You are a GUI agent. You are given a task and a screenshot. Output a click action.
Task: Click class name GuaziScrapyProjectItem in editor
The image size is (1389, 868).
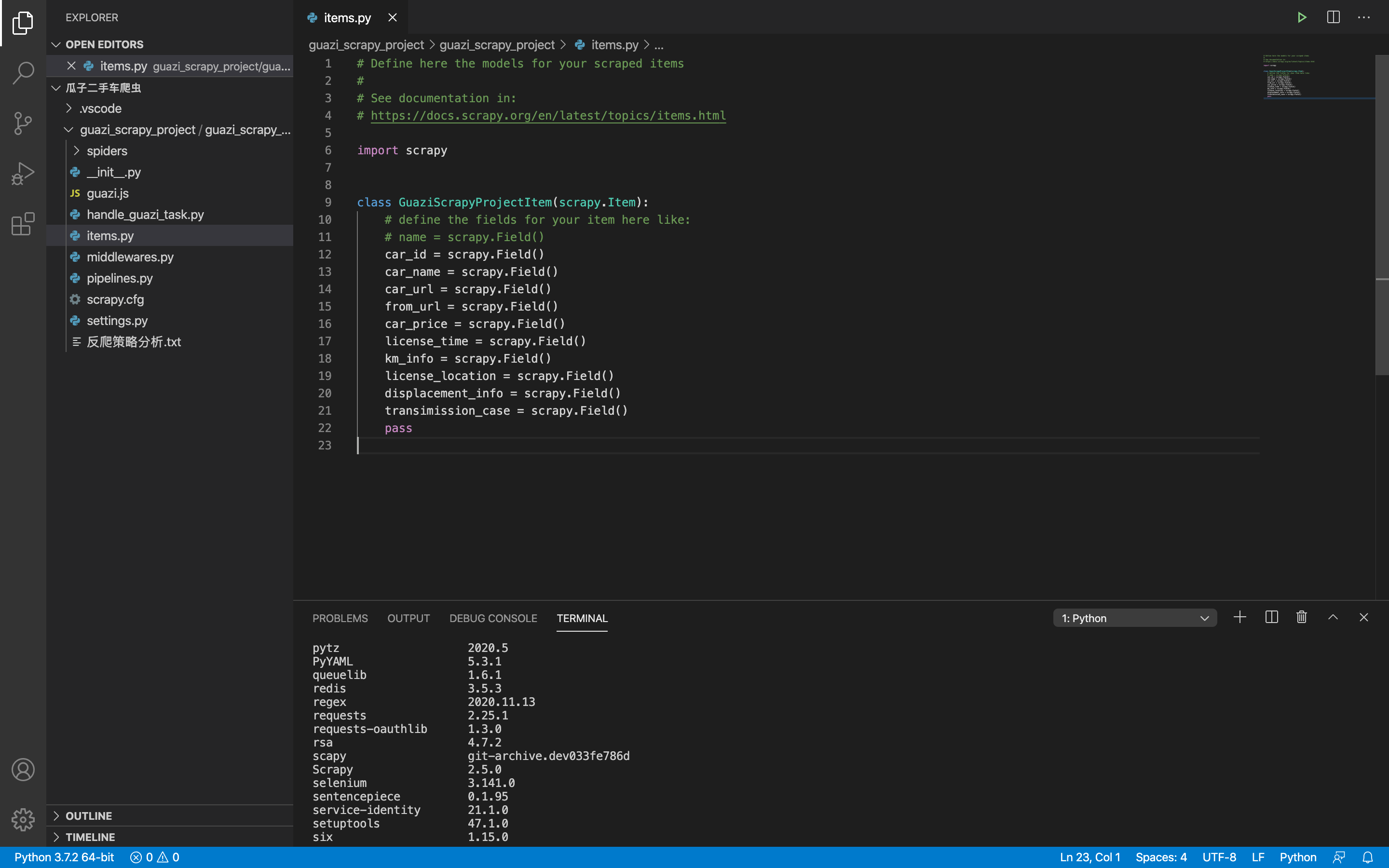pyautogui.click(x=475, y=202)
